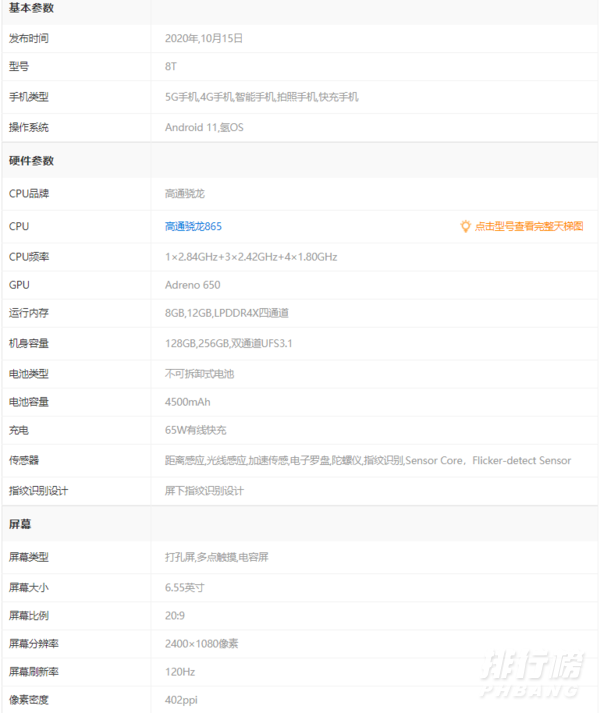This screenshot has height=713, width=600.
Task: Click the 屏幕分辨率 label
Action: [34, 644]
